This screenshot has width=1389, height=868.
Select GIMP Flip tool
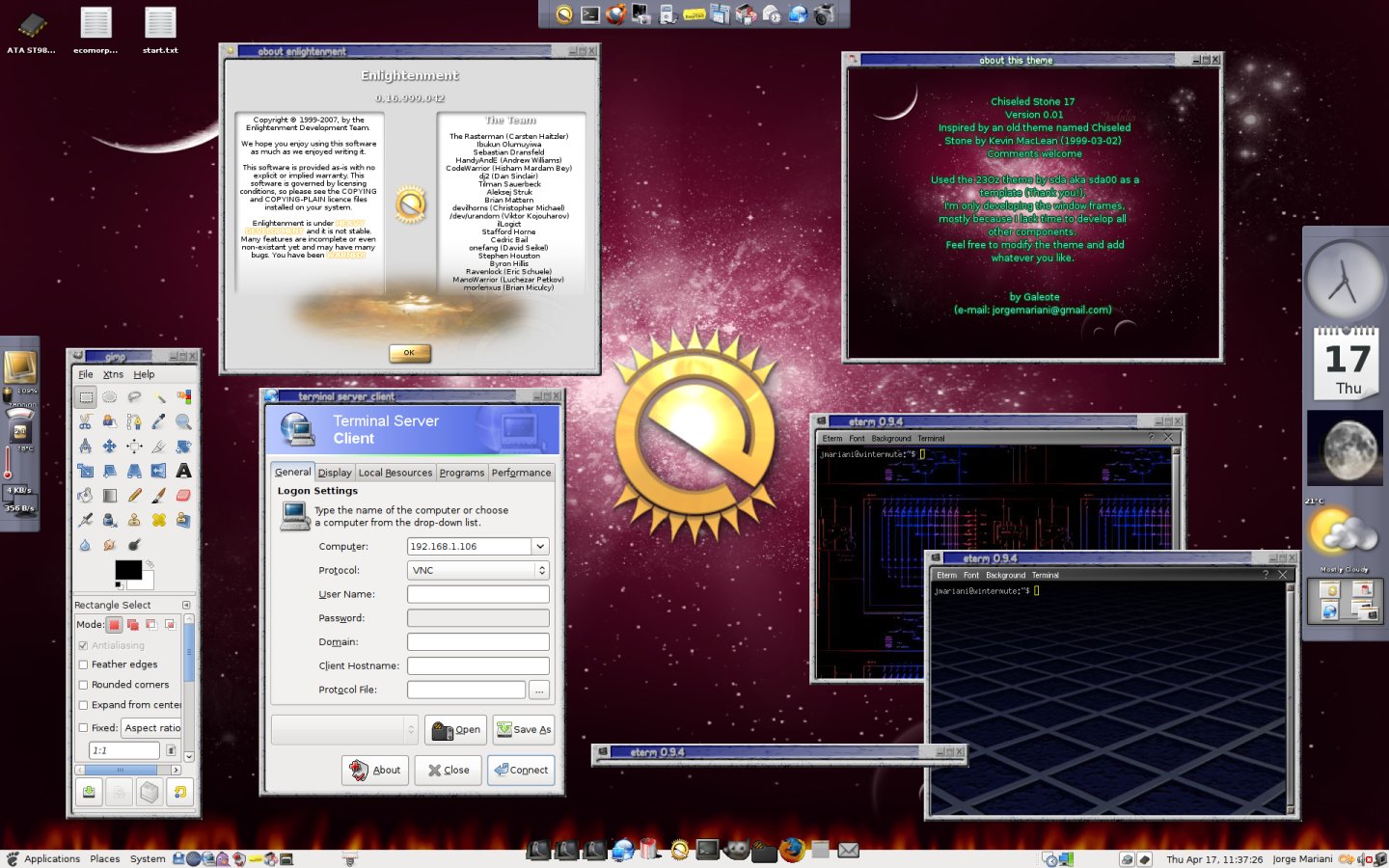[159, 471]
